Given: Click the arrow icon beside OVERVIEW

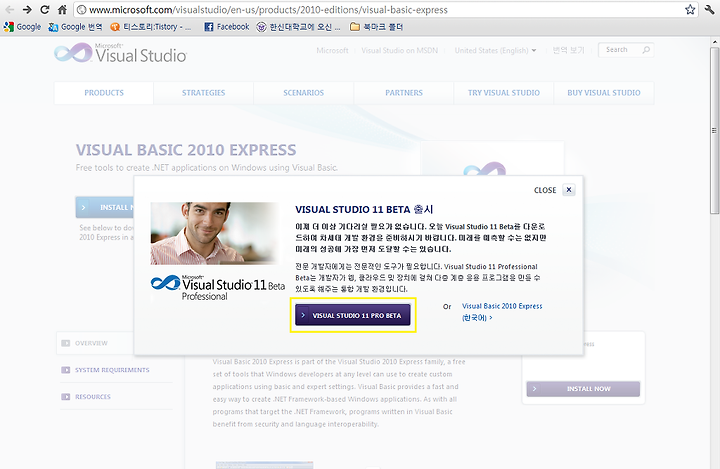Looking at the screenshot, I should coord(66,343).
